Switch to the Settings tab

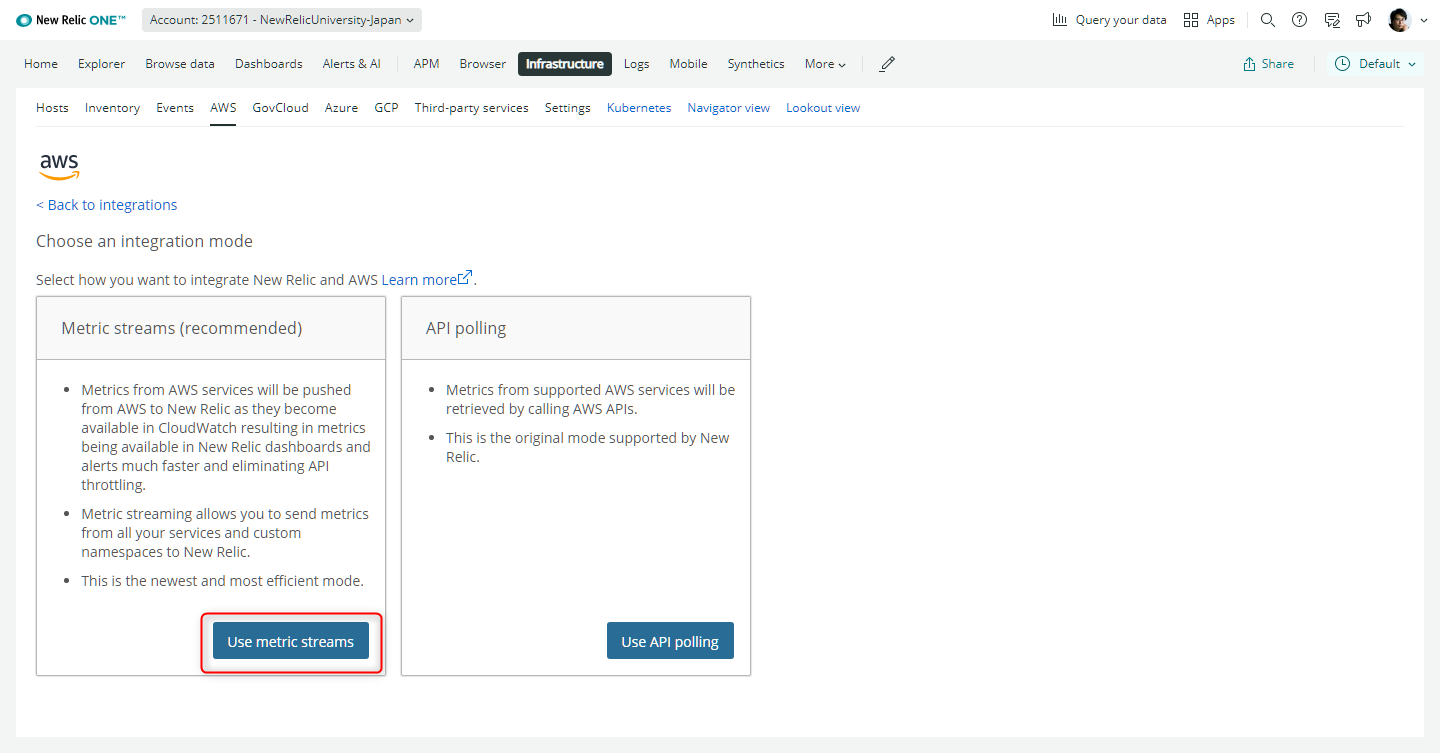point(567,108)
